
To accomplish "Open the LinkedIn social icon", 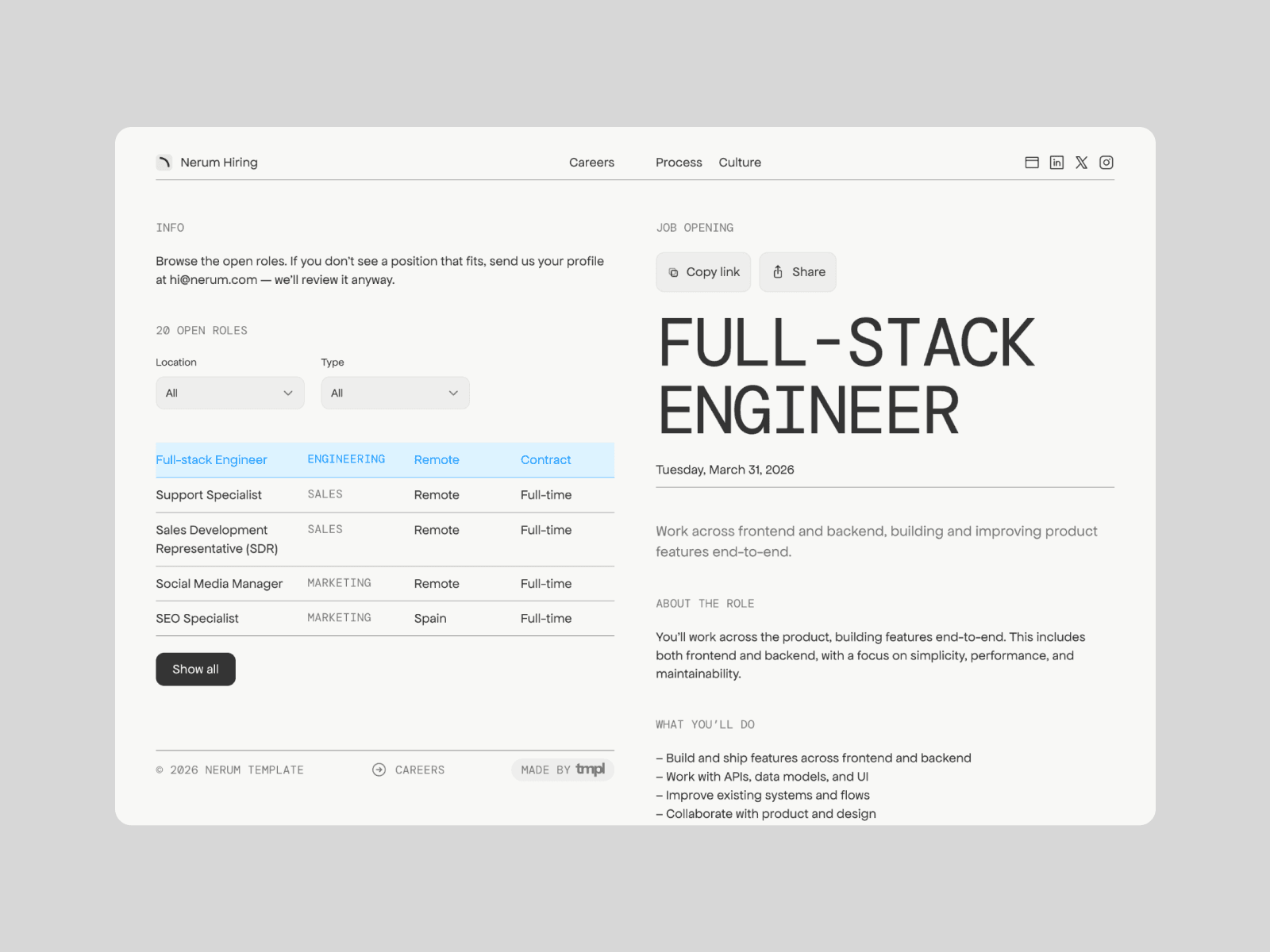I will pyautogui.click(x=1056, y=162).
